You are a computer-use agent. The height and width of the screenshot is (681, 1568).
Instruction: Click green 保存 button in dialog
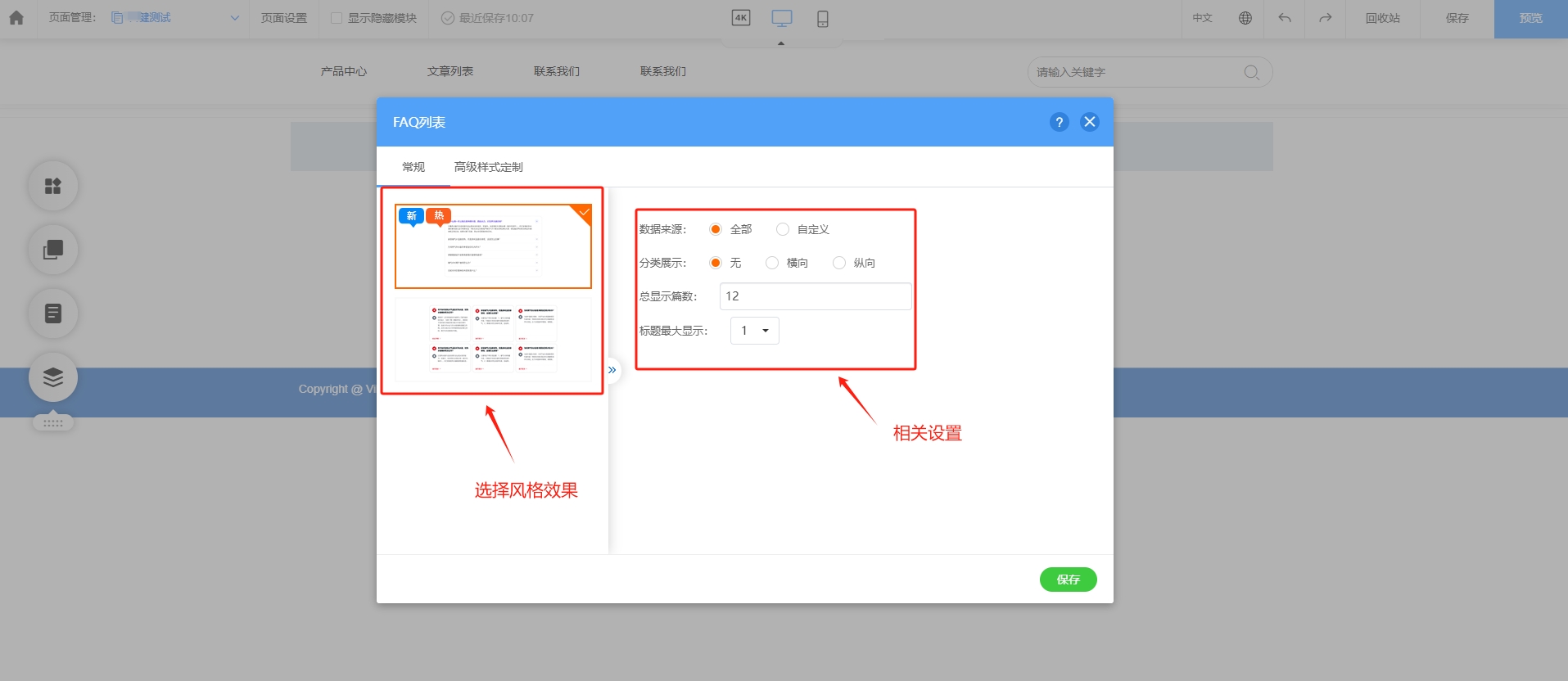pyautogui.click(x=1069, y=580)
